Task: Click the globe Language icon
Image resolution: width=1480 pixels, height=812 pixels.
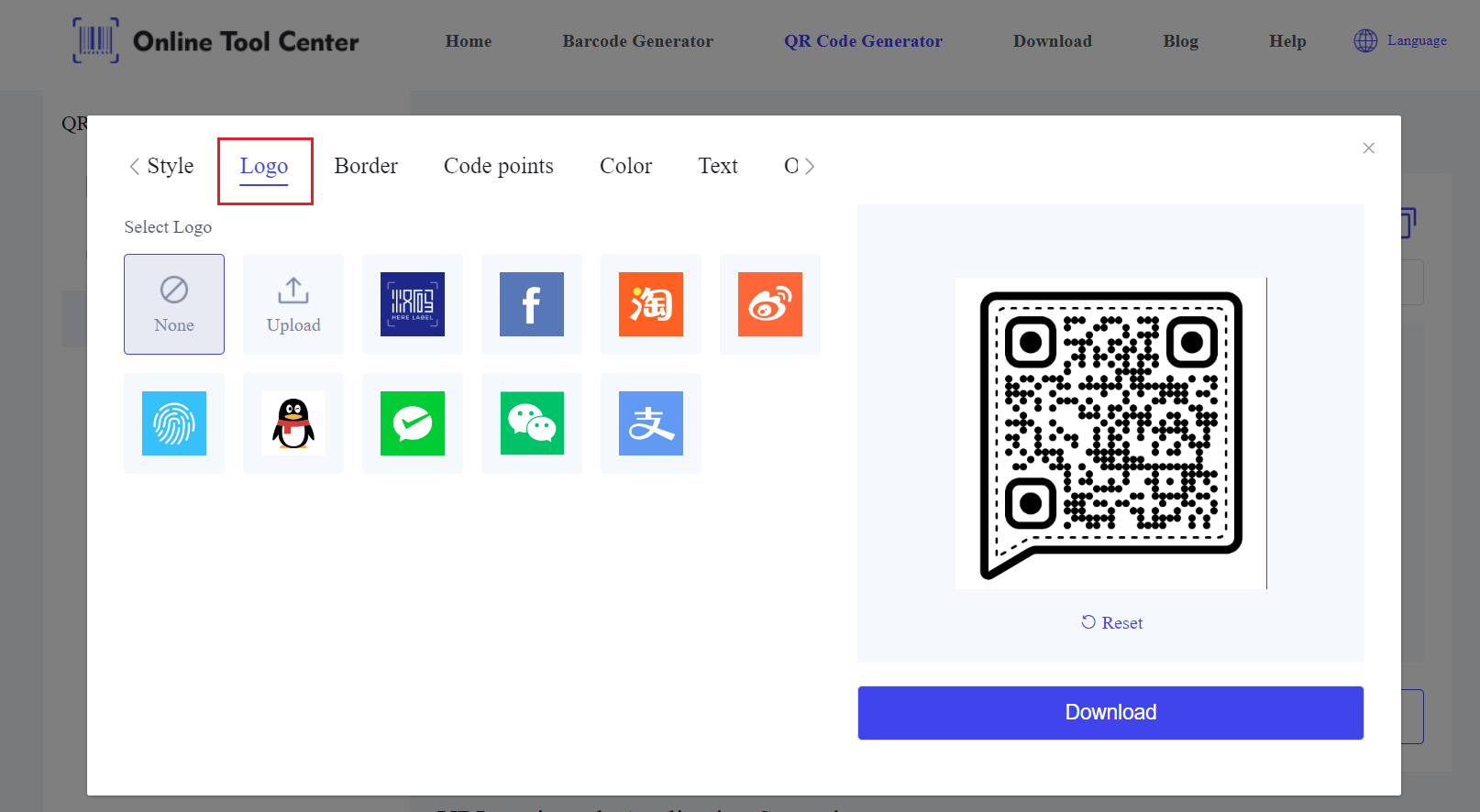Action: tap(1365, 40)
